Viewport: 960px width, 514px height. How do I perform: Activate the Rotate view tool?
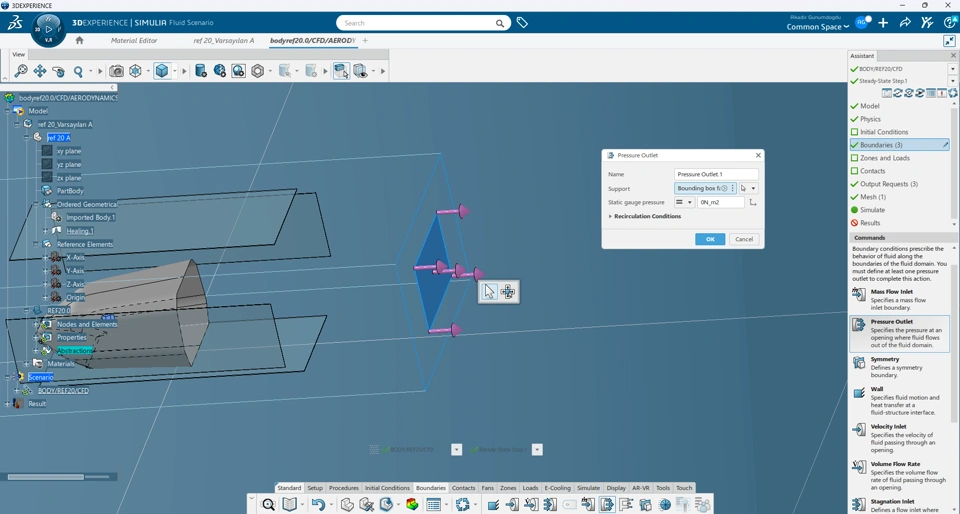(x=59, y=71)
